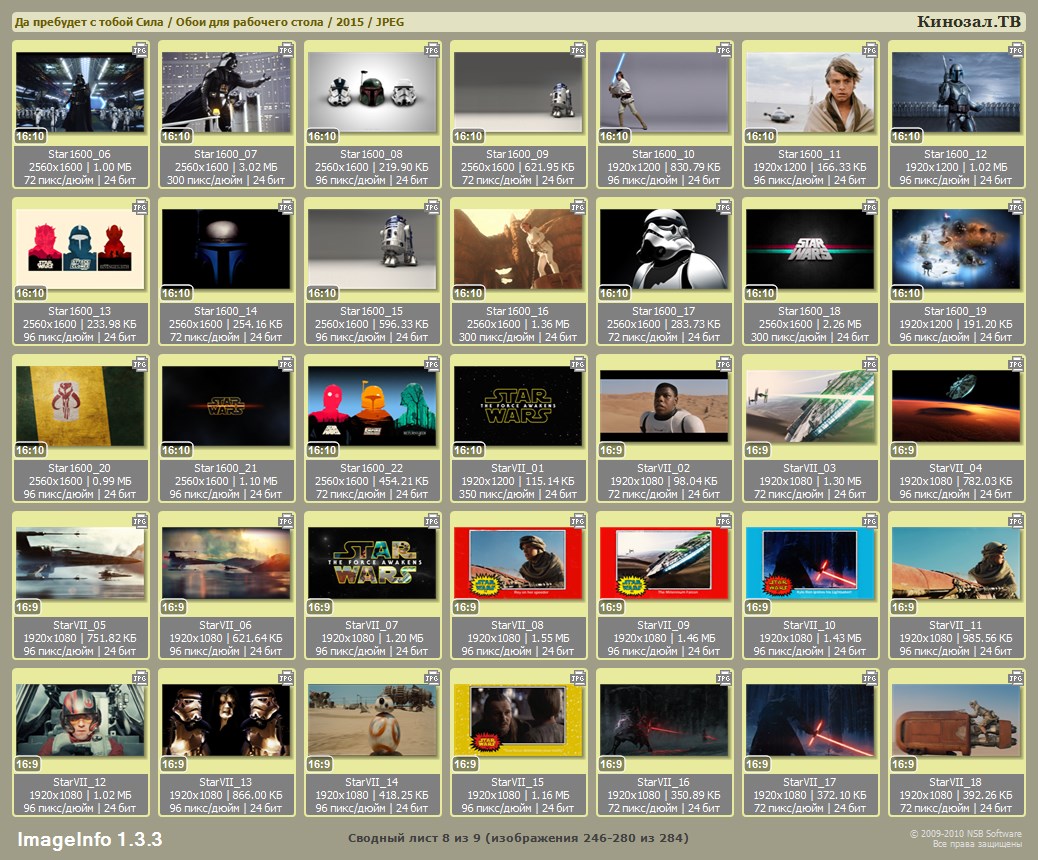The width and height of the screenshot is (1038, 860).
Task: Select the StarVII_07 Force Awakens logo thumbnail
Action: pyautogui.click(x=372, y=563)
